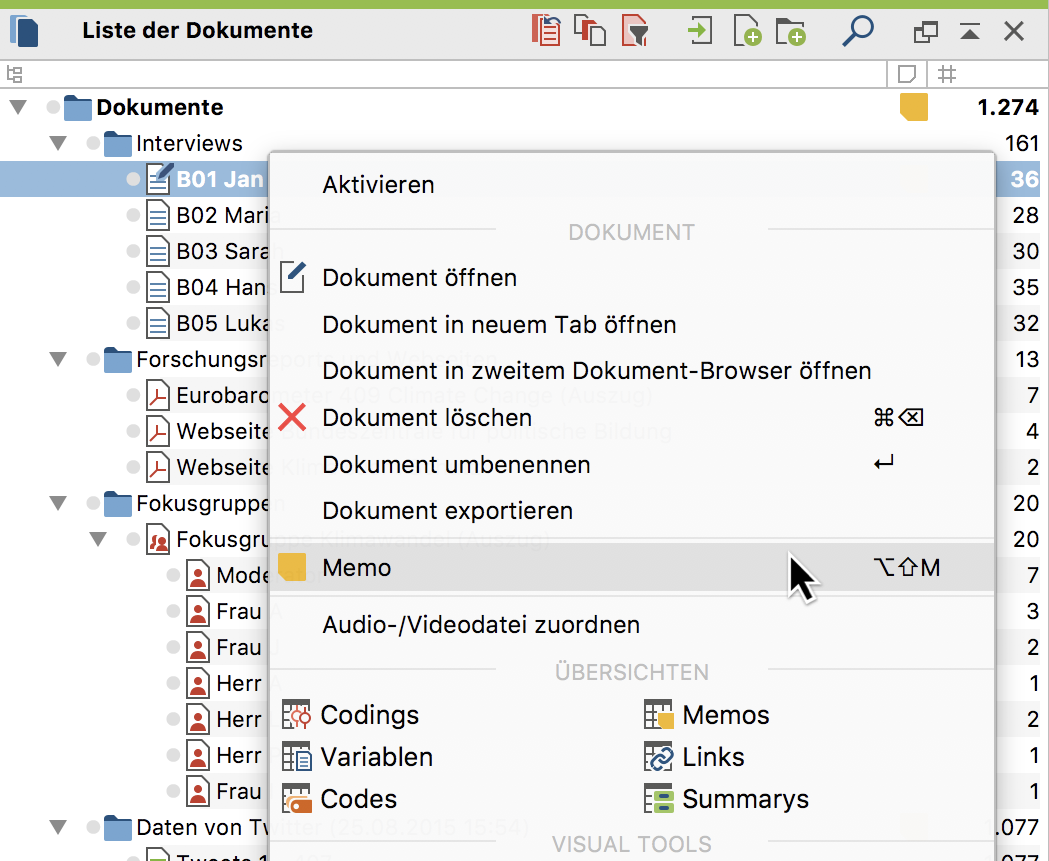Open the search magnifier in document list
1049x861 pixels.
858,31
